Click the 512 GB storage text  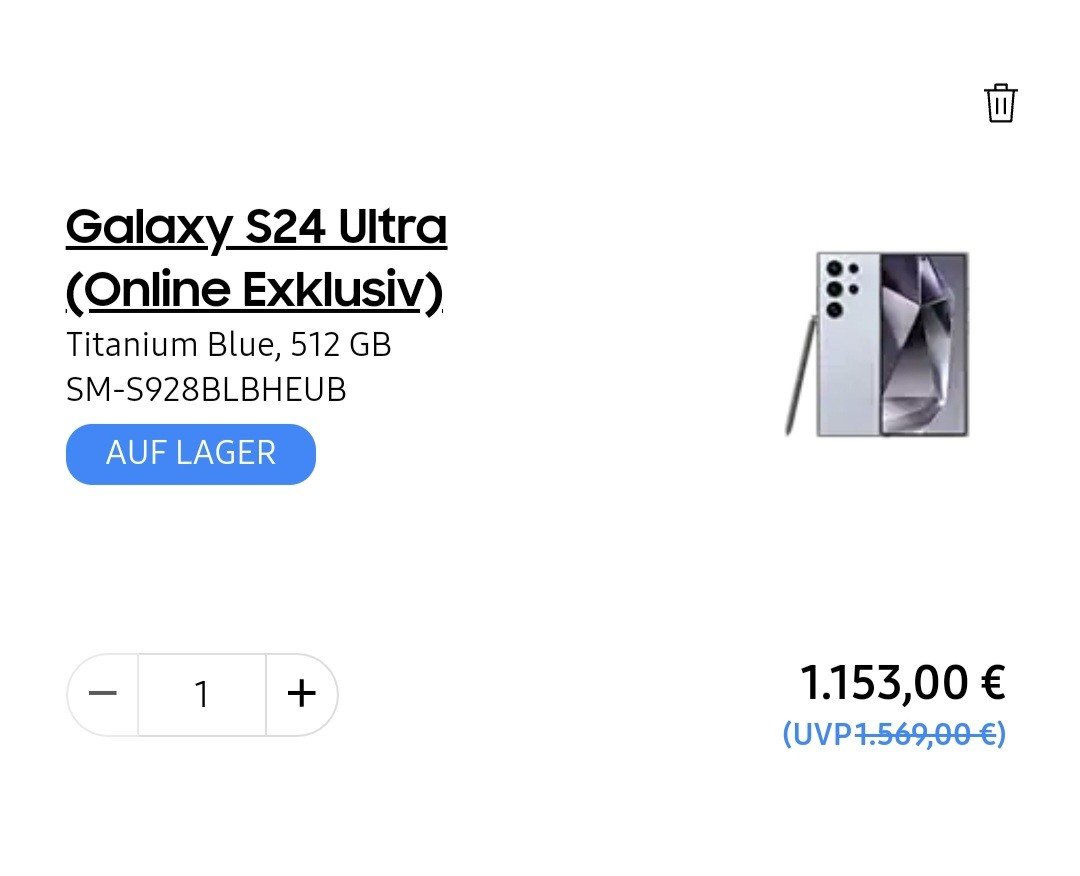coord(341,345)
